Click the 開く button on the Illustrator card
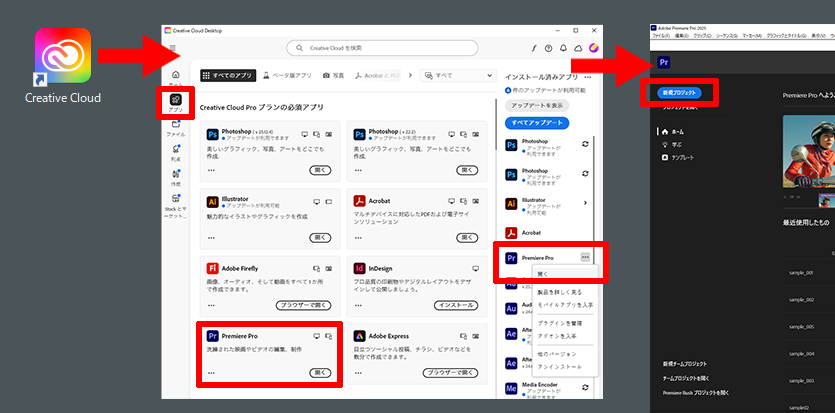Image resolution: width=835 pixels, height=413 pixels. (320, 237)
